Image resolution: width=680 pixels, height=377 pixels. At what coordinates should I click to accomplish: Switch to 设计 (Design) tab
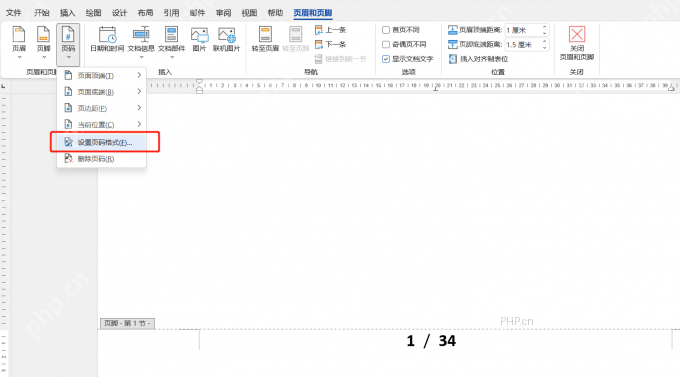click(119, 13)
